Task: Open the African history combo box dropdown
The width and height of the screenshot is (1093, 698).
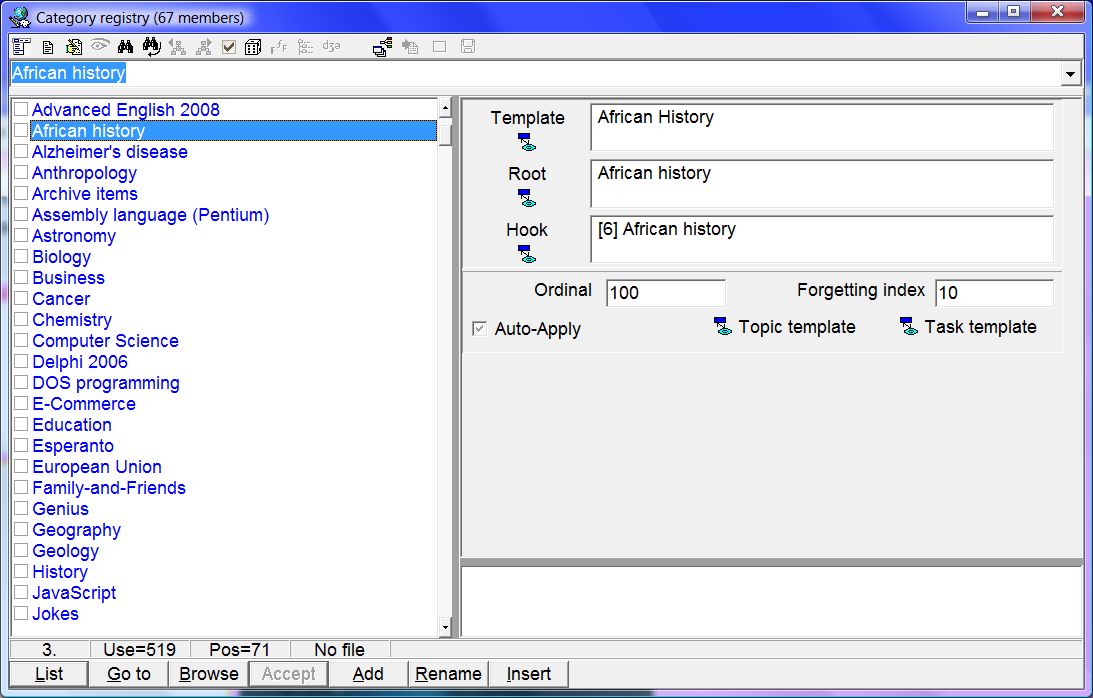Action: tap(1071, 74)
